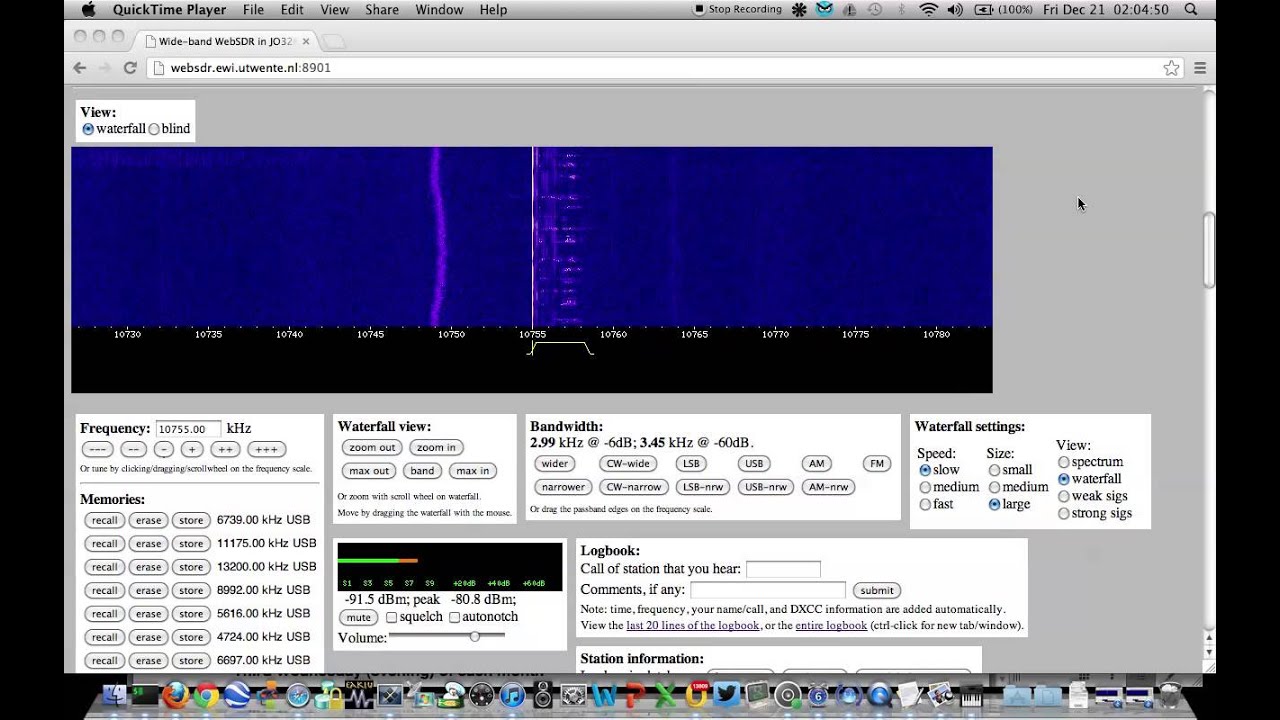
Task: Erase the 11175.00 kHz USB memory
Action: click(x=148, y=544)
